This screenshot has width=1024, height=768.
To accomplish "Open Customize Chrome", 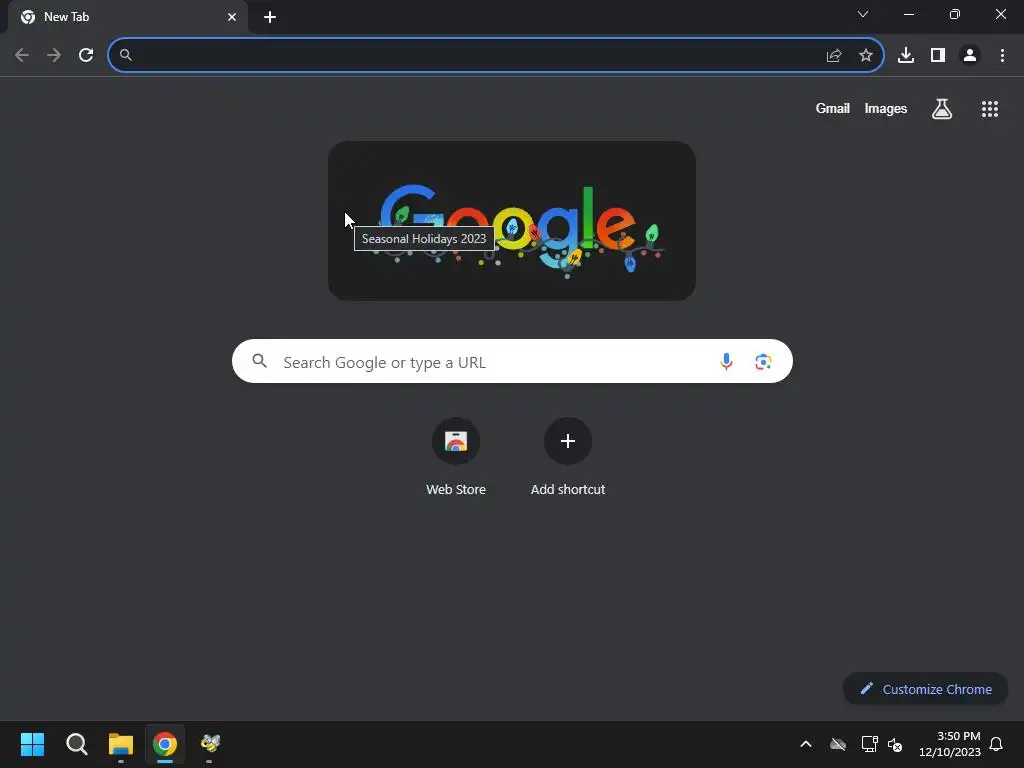I will click(925, 689).
